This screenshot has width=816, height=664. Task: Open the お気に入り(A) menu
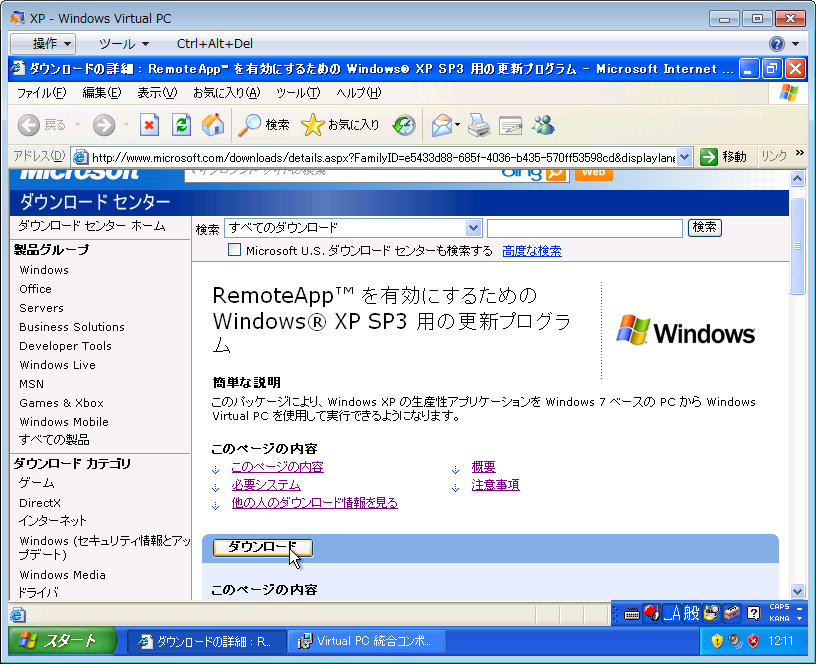tap(226, 93)
